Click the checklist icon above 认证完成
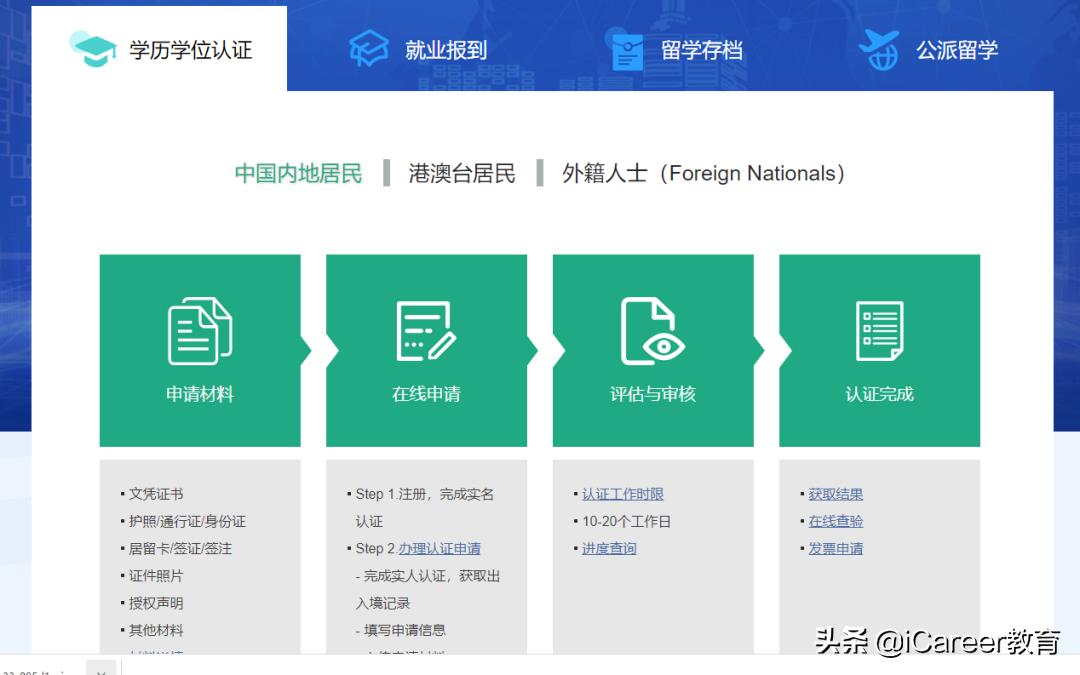1080x675 pixels. 878,331
